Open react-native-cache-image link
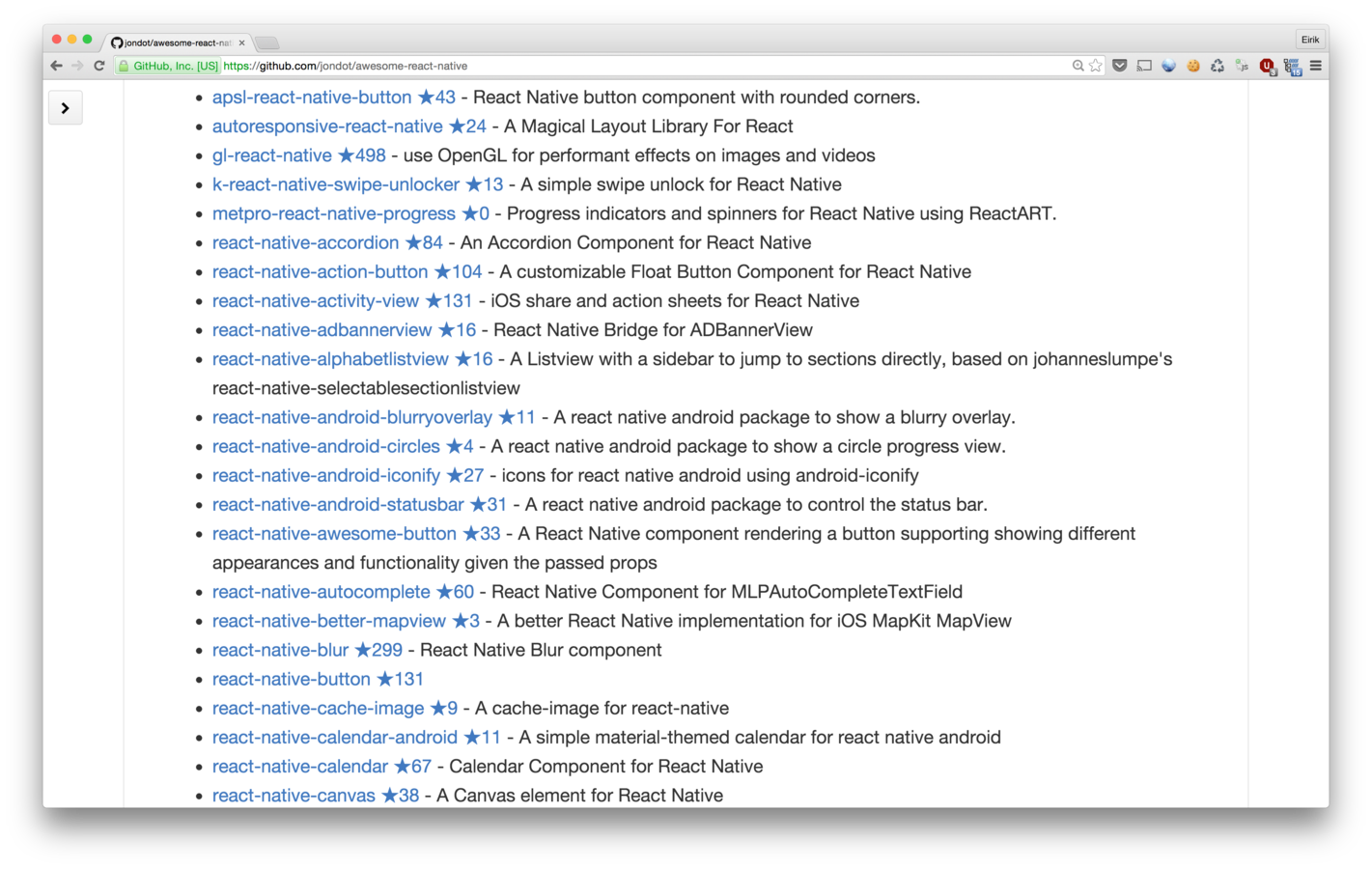The height and width of the screenshot is (869, 1372). click(x=335, y=708)
